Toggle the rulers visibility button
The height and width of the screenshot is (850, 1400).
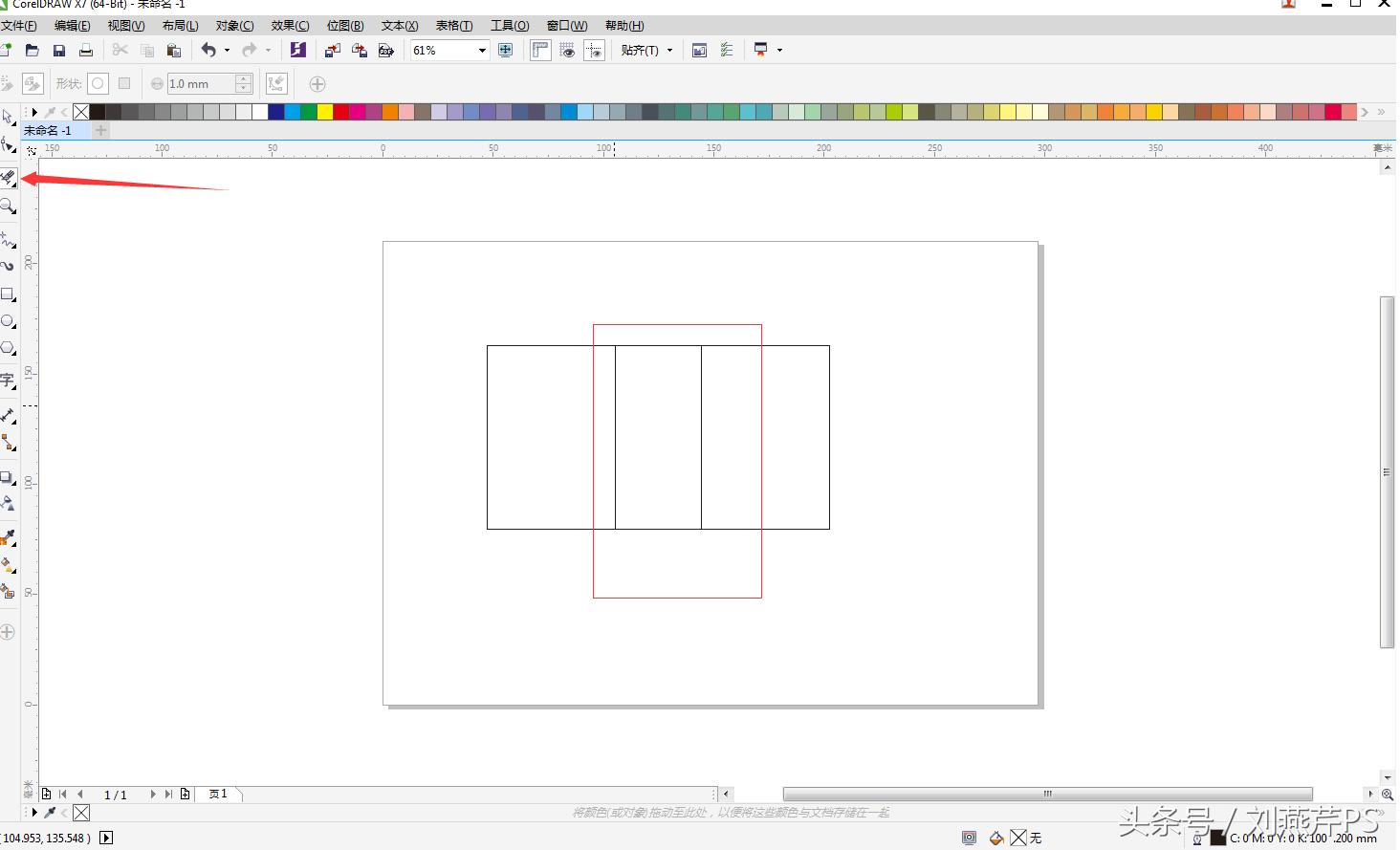point(540,50)
